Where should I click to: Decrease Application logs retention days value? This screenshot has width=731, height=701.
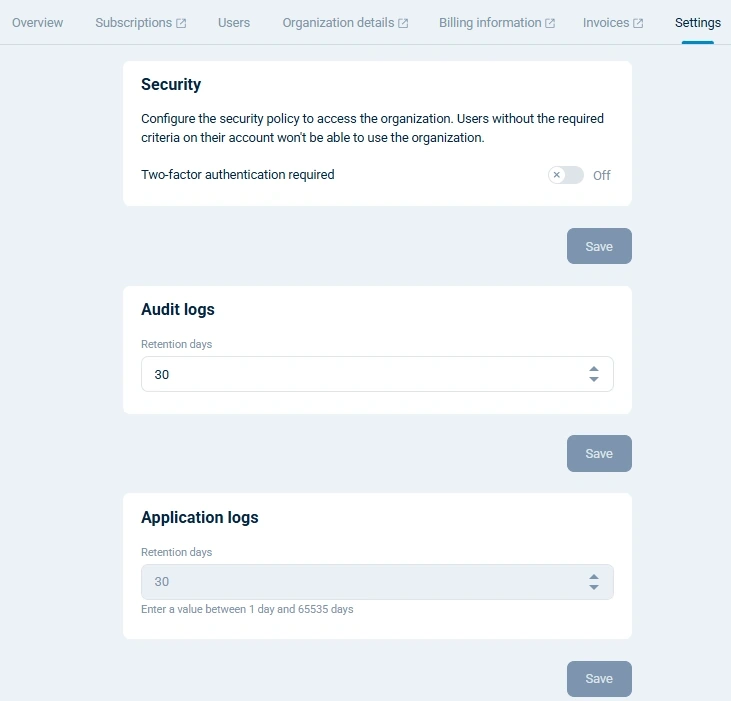click(594, 588)
